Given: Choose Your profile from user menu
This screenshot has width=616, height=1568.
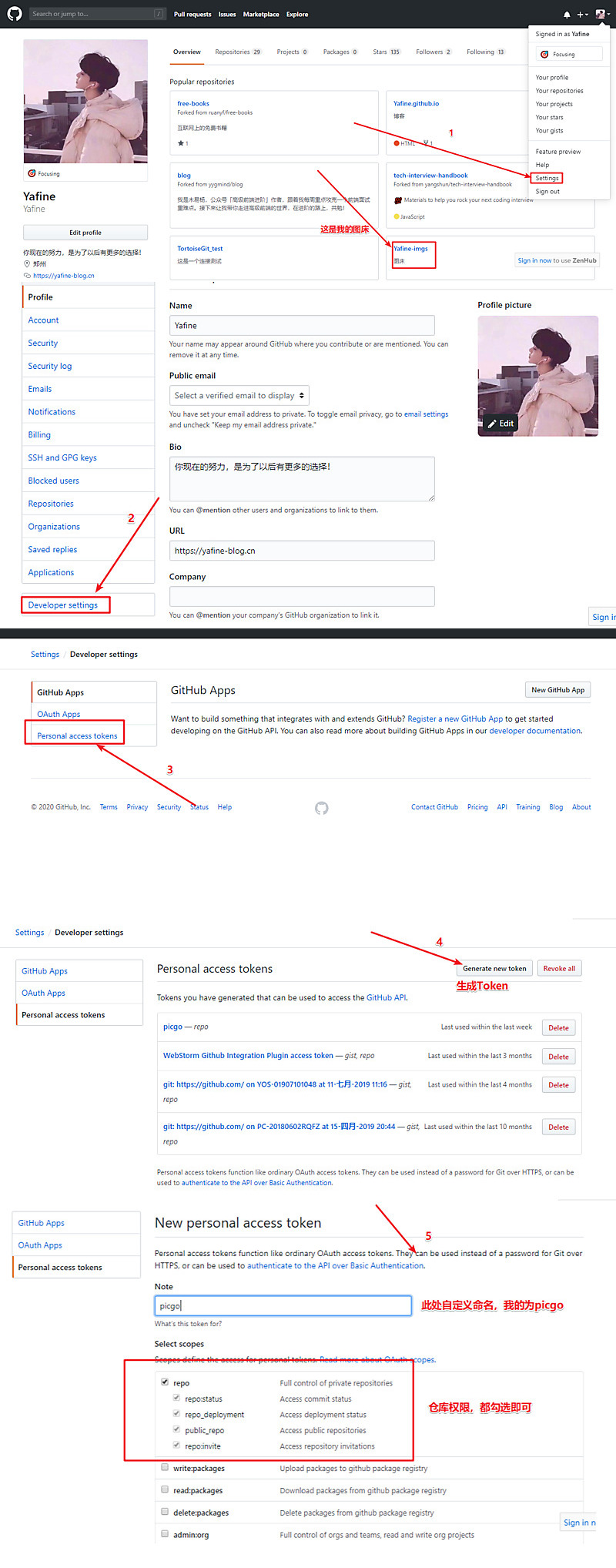Looking at the screenshot, I should (552, 78).
